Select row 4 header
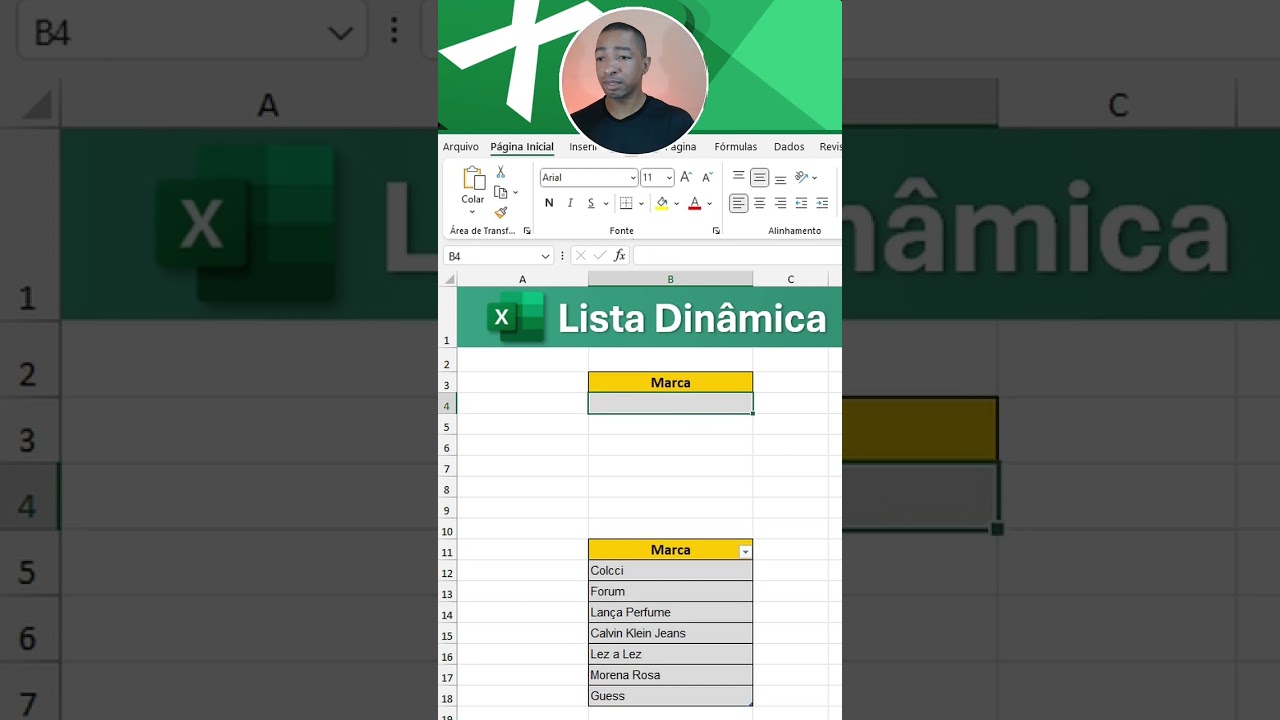1280x720 pixels. coord(447,405)
